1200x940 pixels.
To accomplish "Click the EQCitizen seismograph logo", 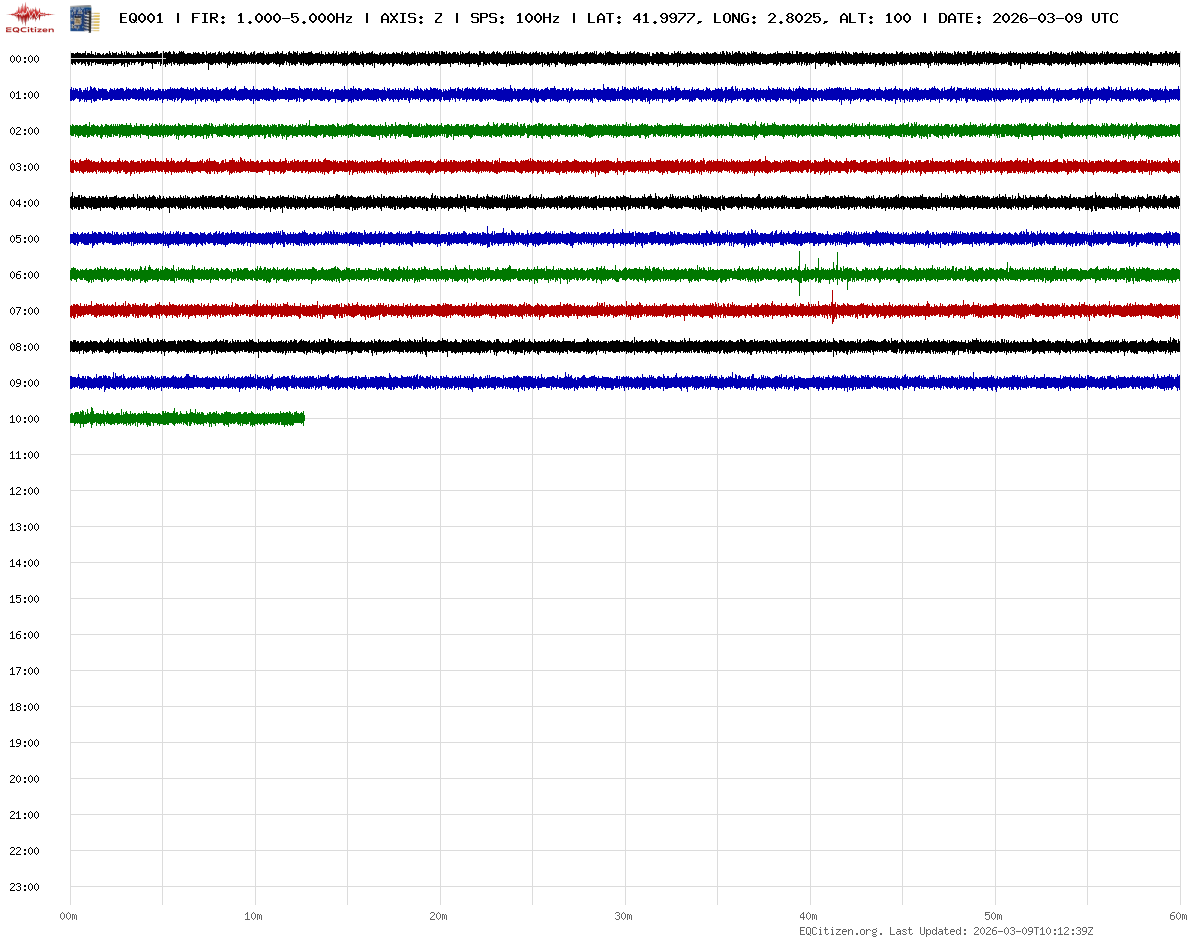I will [30, 17].
